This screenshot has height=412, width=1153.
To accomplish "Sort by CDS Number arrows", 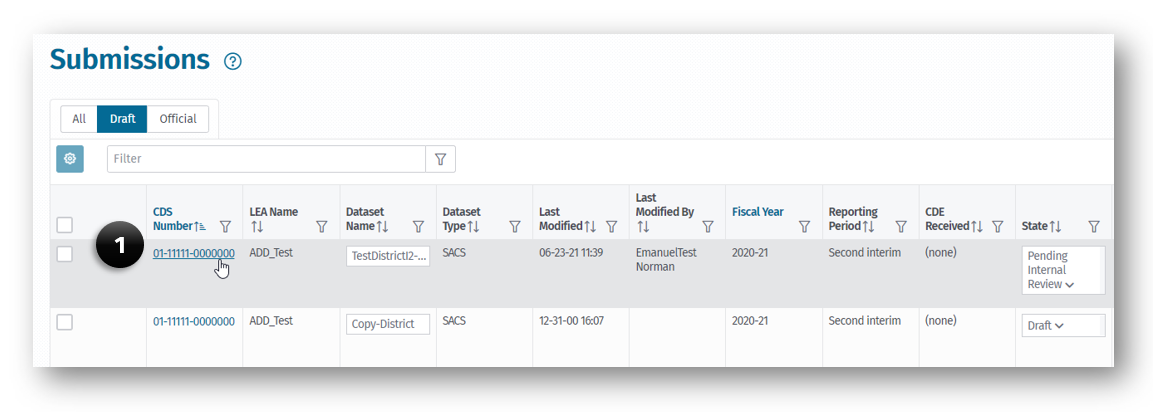I will pyautogui.click(x=200, y=227).
